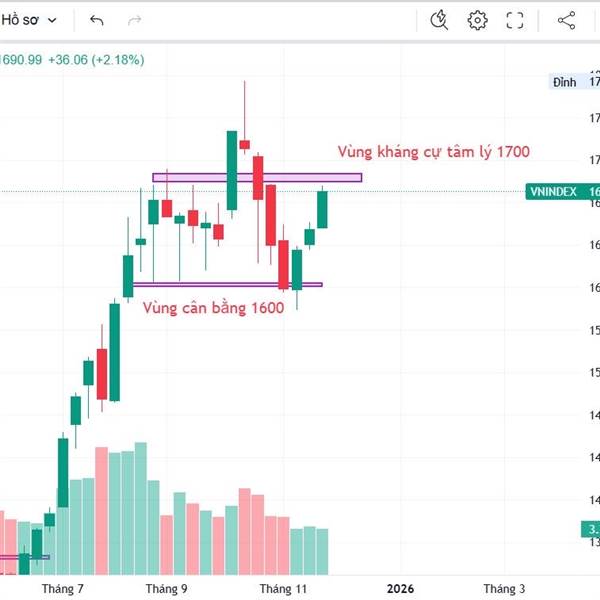Click the Tháng 7 time axis label
This screenshot has width=600, height=600.
click(62, 589)
